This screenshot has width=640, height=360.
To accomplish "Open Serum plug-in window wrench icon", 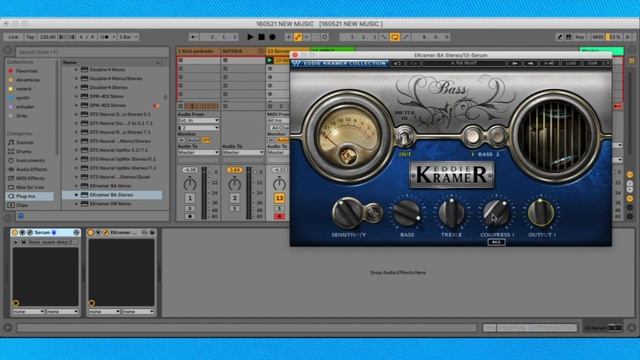I will [x=29, y=232].
